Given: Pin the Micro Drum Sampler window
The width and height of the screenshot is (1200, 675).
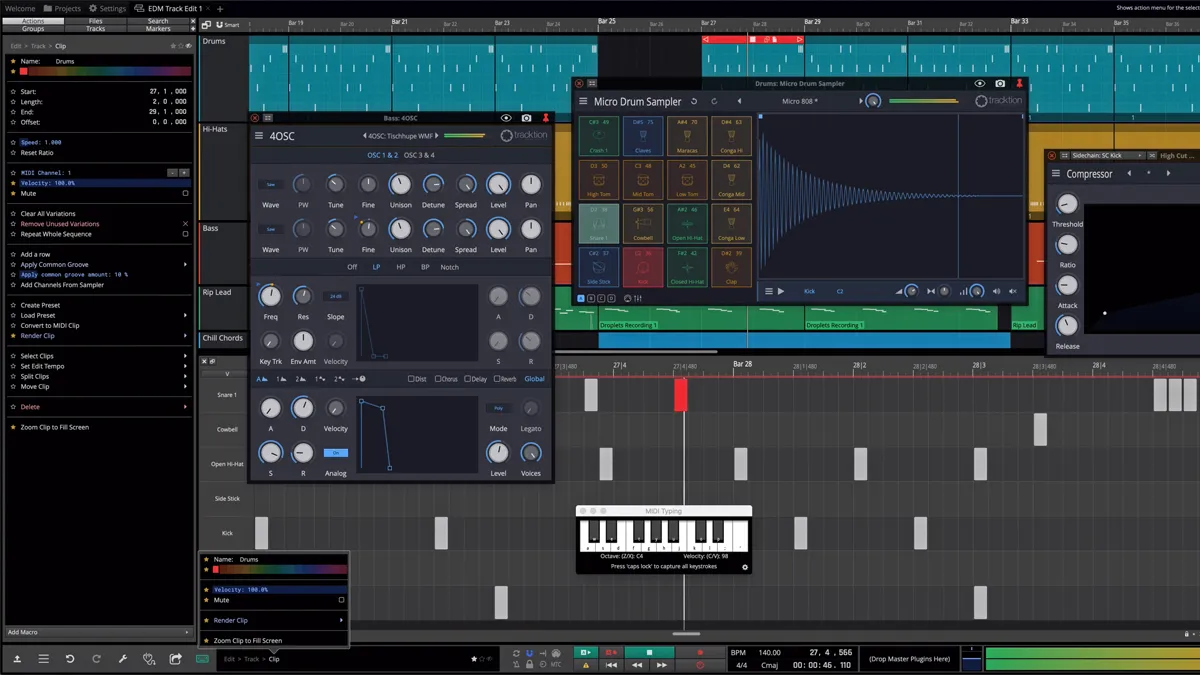Looking at the screenshot, I should pos(1019,84).
